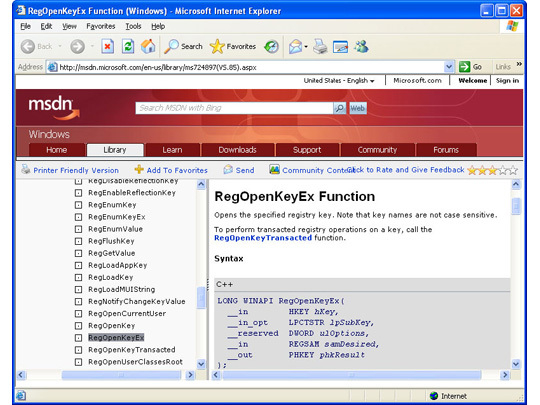The width and height of the screenshot is (540, 405).
Task: Click the Back navigation button
Action: (36, 46)
